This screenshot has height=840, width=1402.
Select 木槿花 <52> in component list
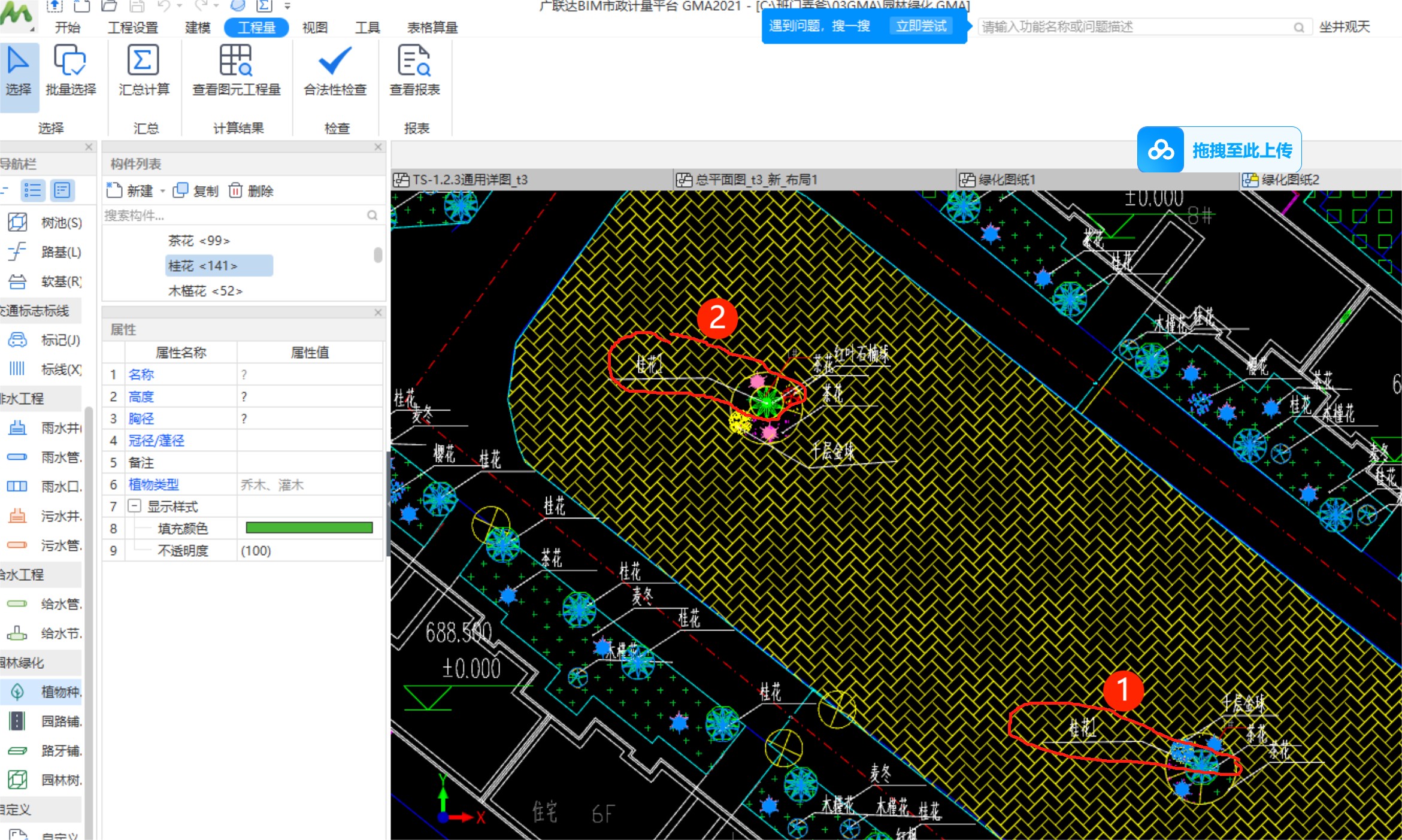click(x=205, y=290)
